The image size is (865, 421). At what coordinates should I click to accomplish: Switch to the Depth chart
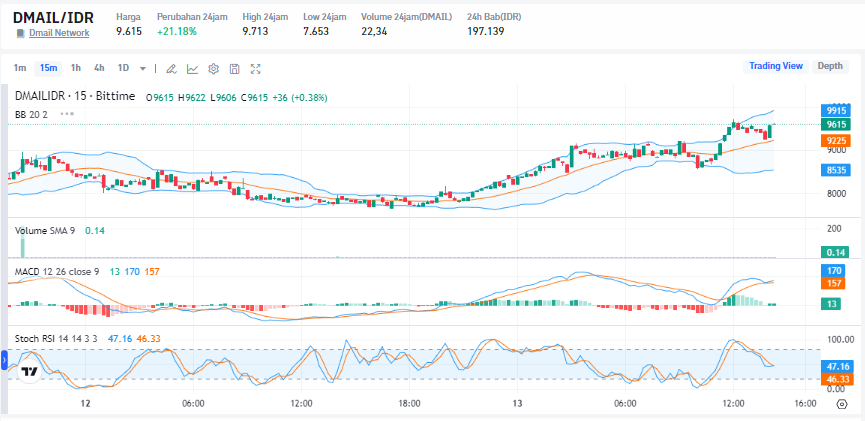[x=830, y=66]
